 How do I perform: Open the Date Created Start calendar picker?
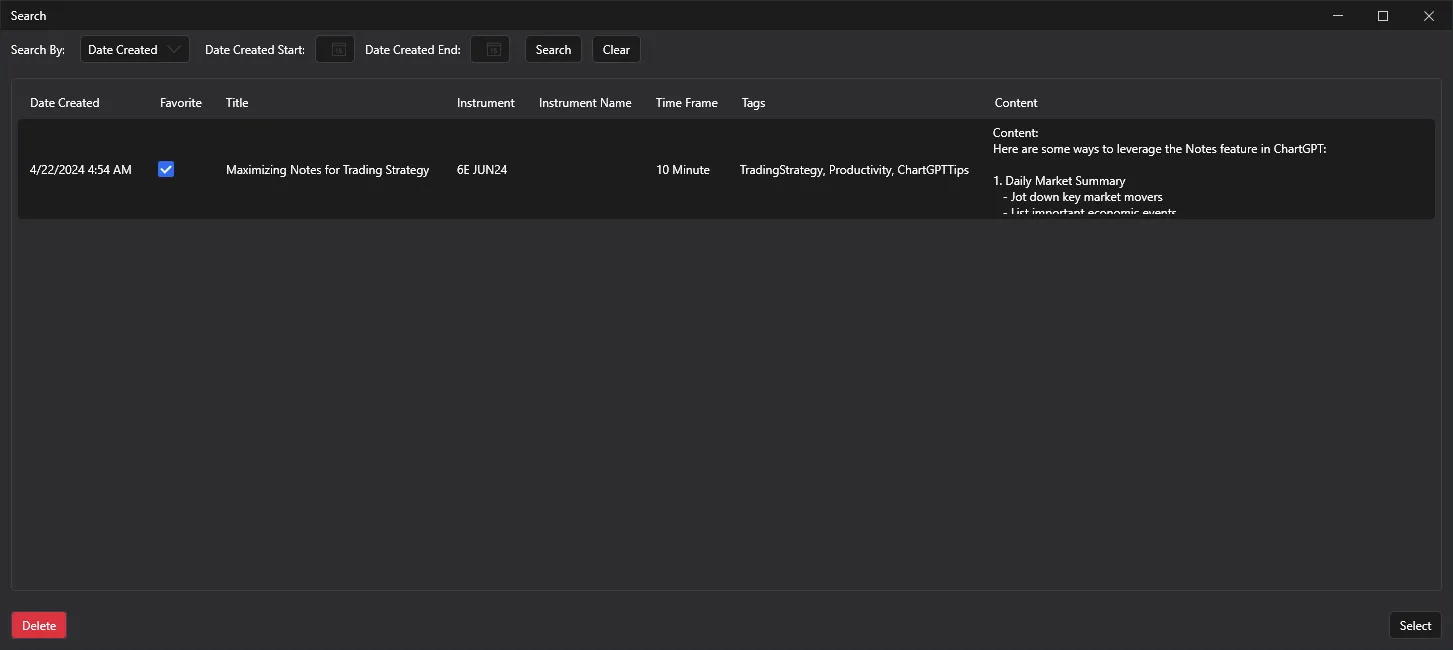[x=334, y=48]
